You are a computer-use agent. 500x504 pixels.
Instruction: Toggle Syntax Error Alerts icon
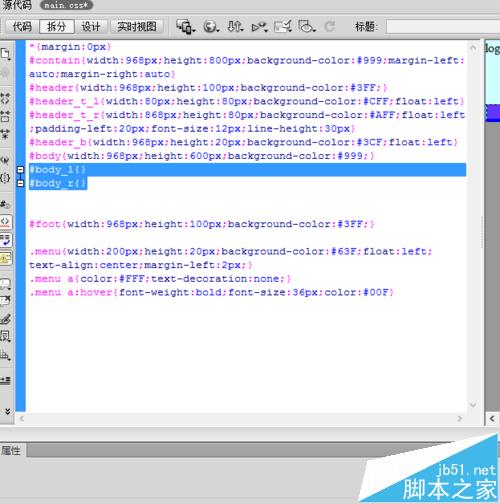pyautogui.click(x=5, y=258)
